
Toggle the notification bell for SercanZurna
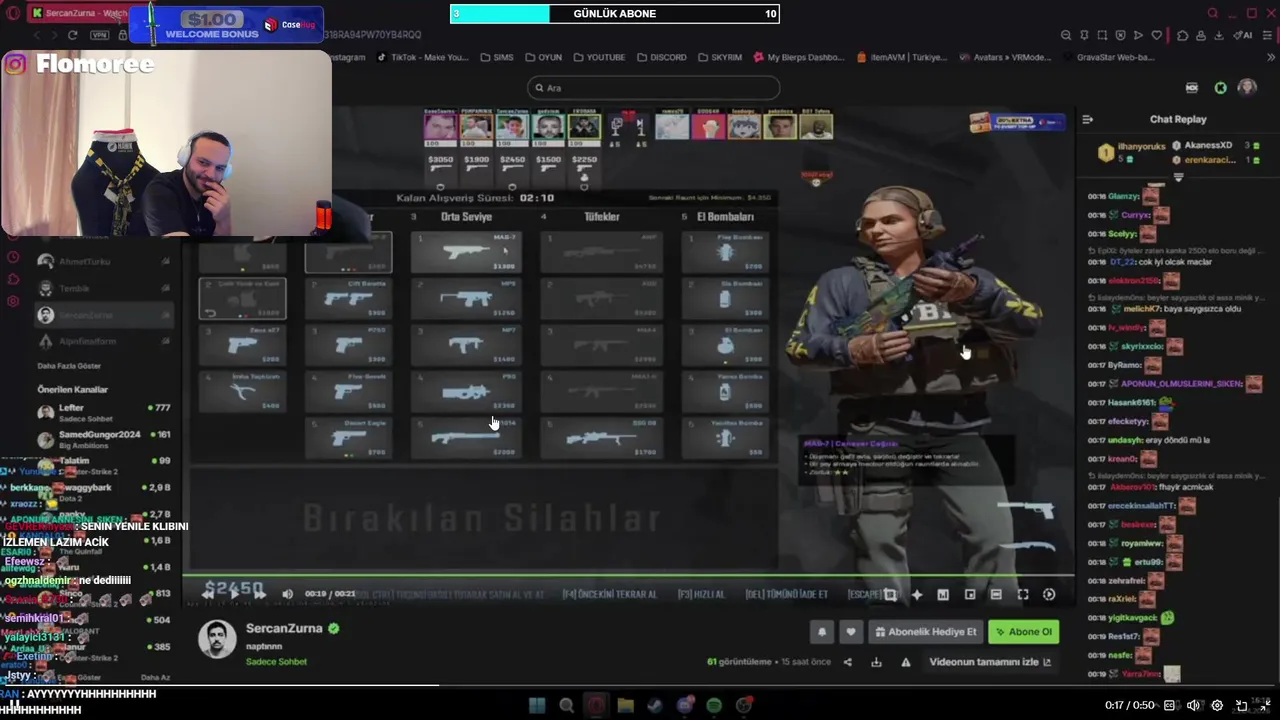(822, 632)
